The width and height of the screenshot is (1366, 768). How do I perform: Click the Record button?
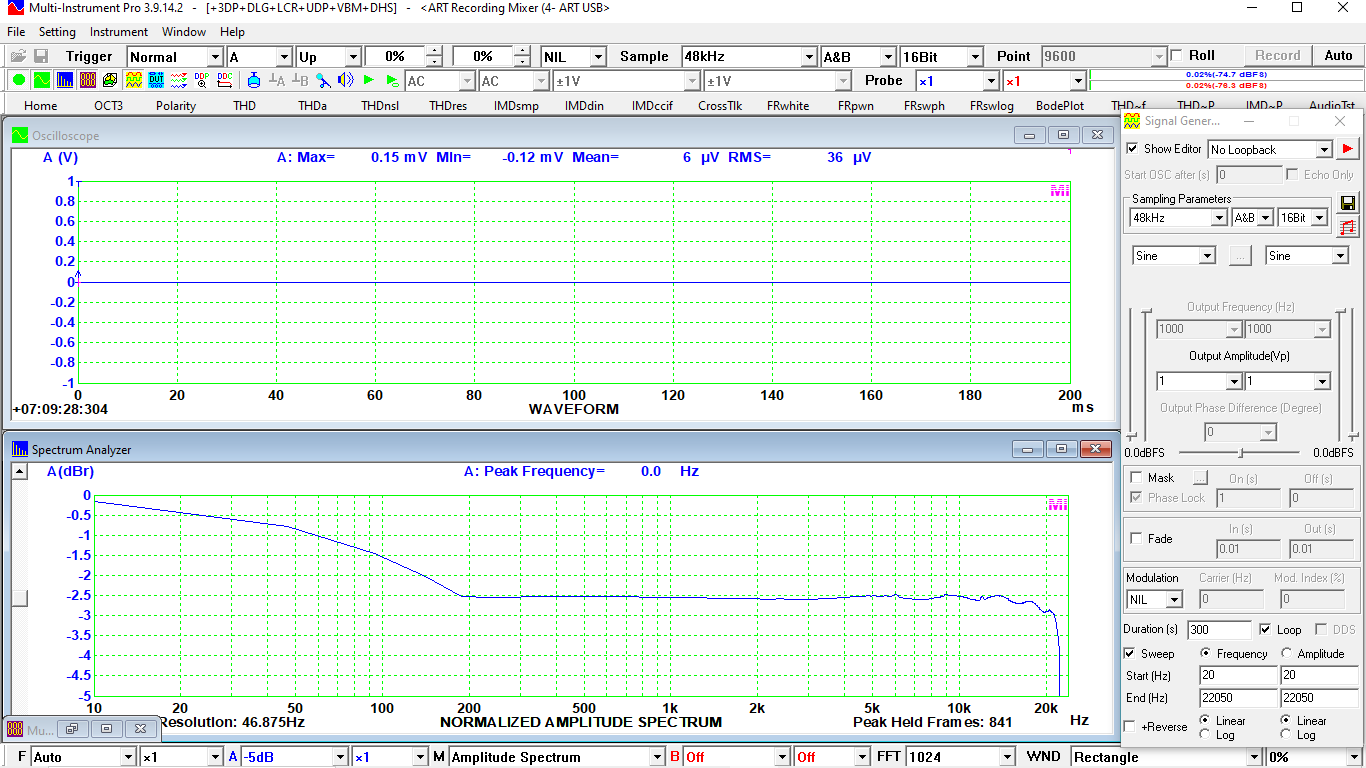(1277, 55)
